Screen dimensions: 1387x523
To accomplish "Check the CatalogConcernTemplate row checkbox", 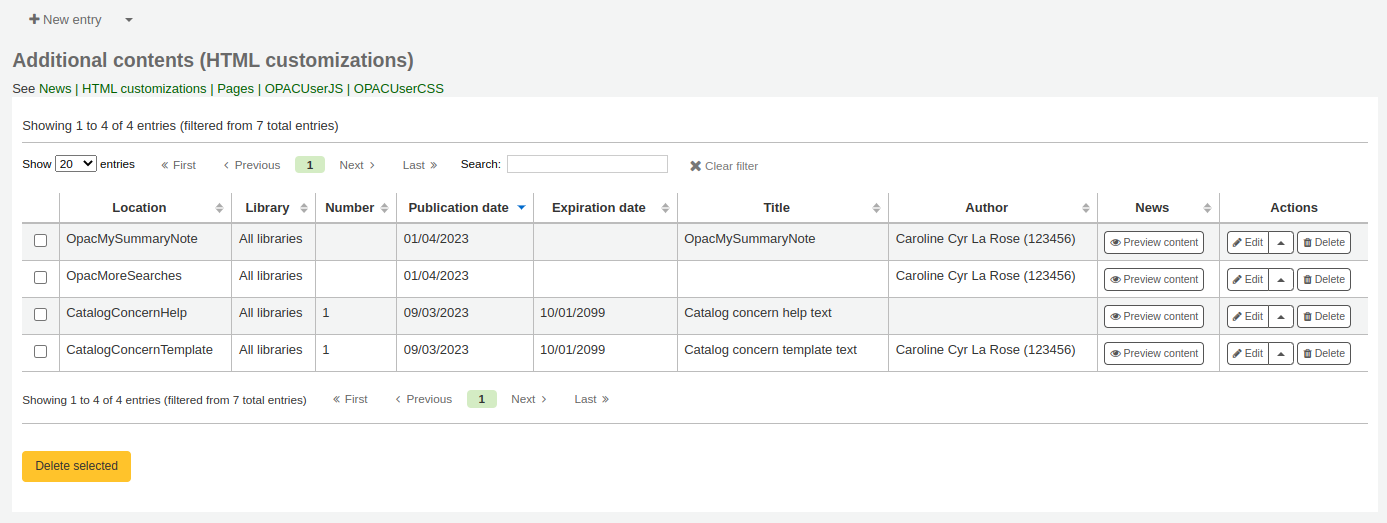I will coord(41,352).
